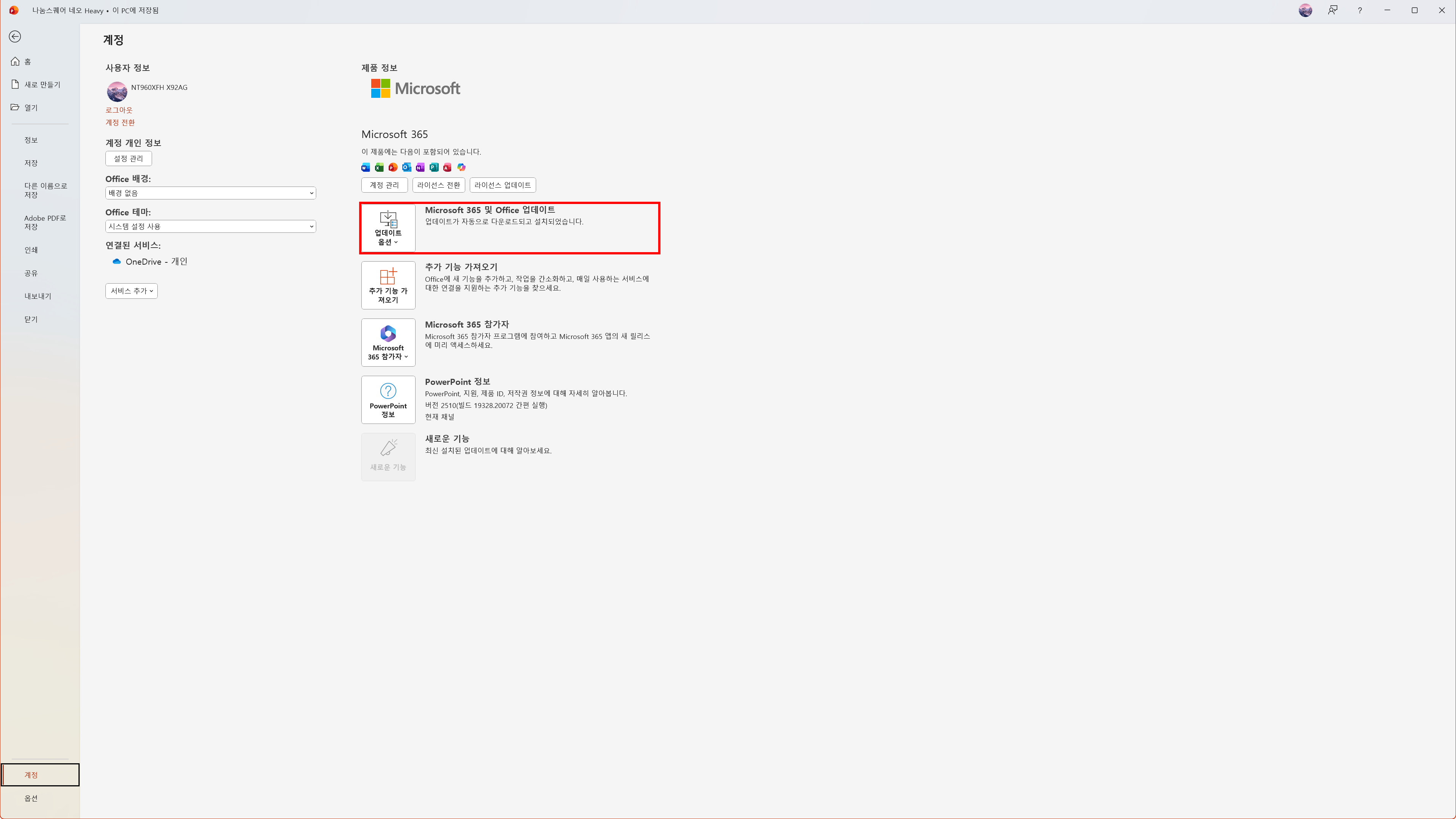The width and height of the screenshot is (1456, 819).
Task: Click the feedback person icon in the title bar
Action: click(x=1333, y=10)
